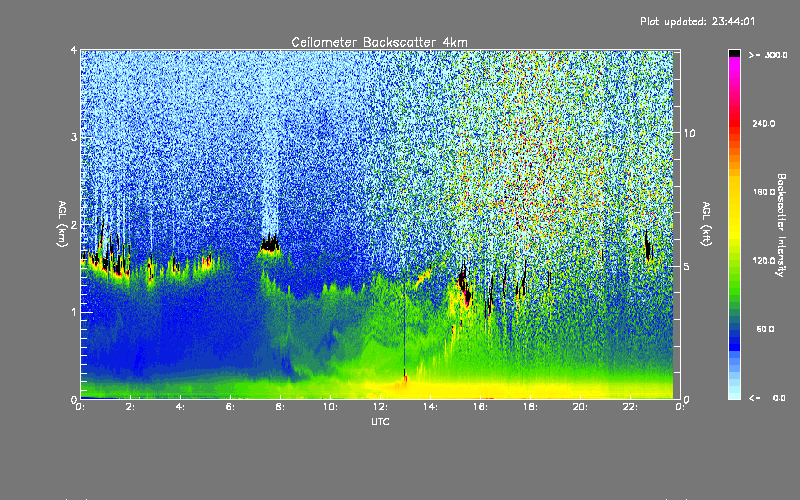Click the '120.0' colorbar label

tap(764, 261)
